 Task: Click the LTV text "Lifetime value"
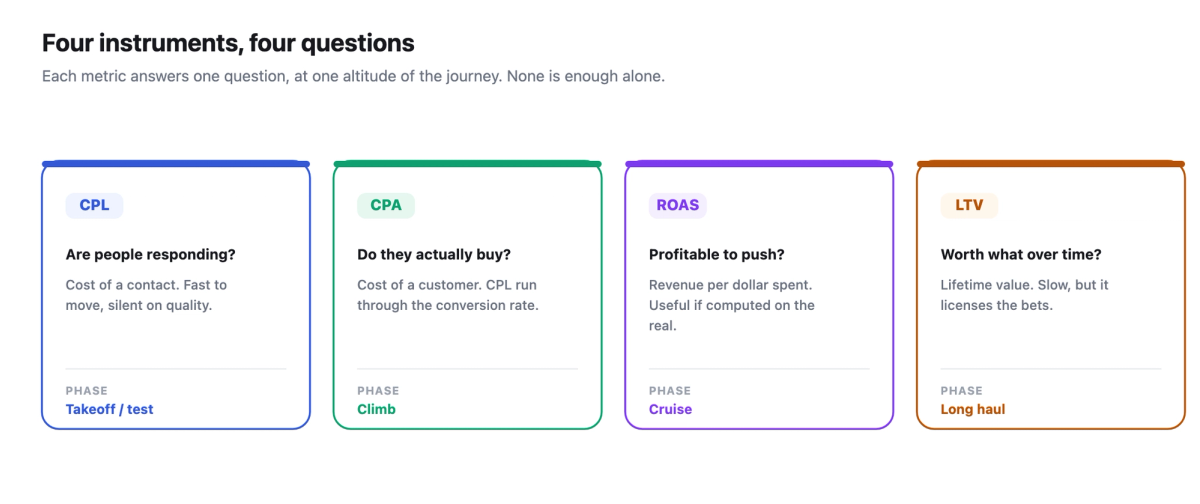(x=986, y=285)
